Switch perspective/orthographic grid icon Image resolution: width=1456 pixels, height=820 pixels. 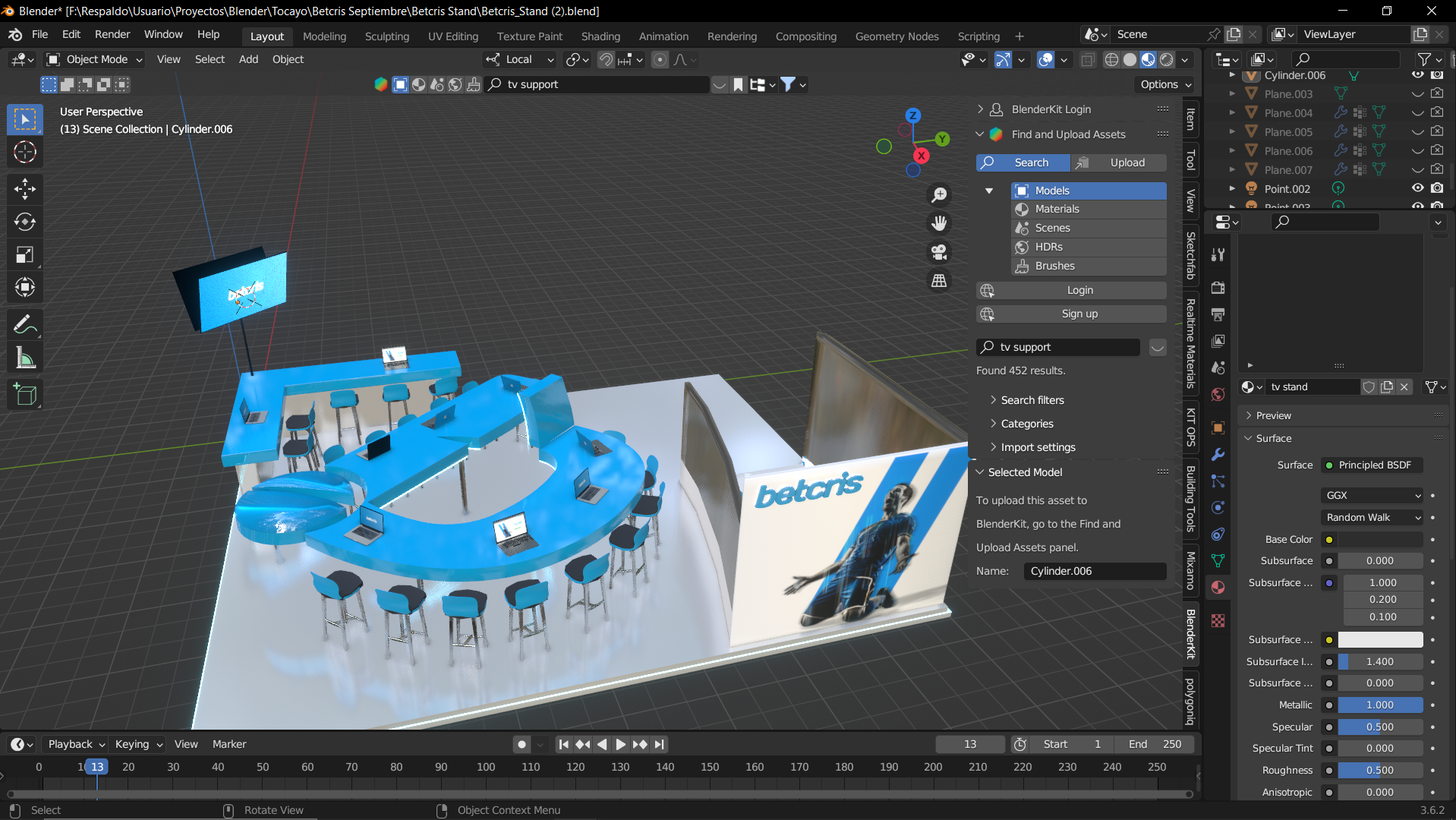pos(939,281)
